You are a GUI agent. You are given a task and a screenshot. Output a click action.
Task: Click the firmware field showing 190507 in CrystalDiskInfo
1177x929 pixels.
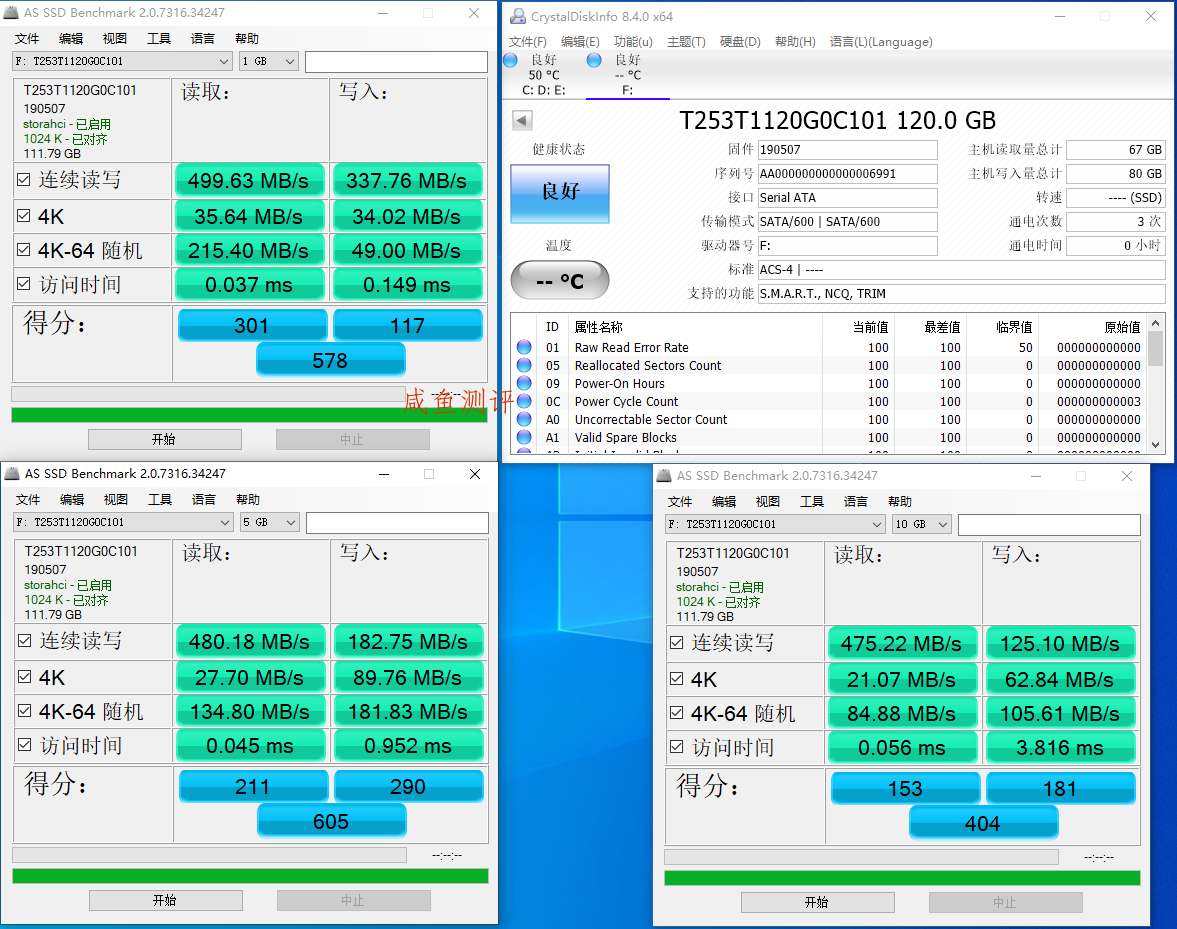[847, 150]
